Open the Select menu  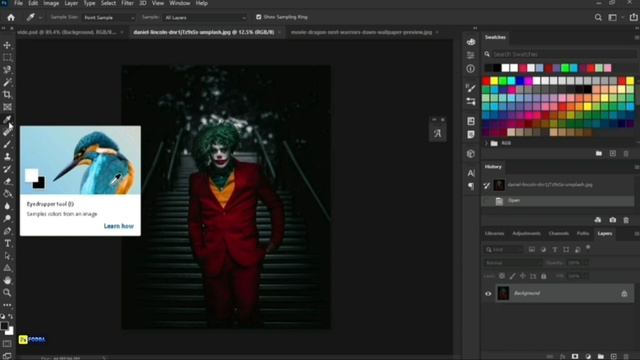(x=108, y=3)
